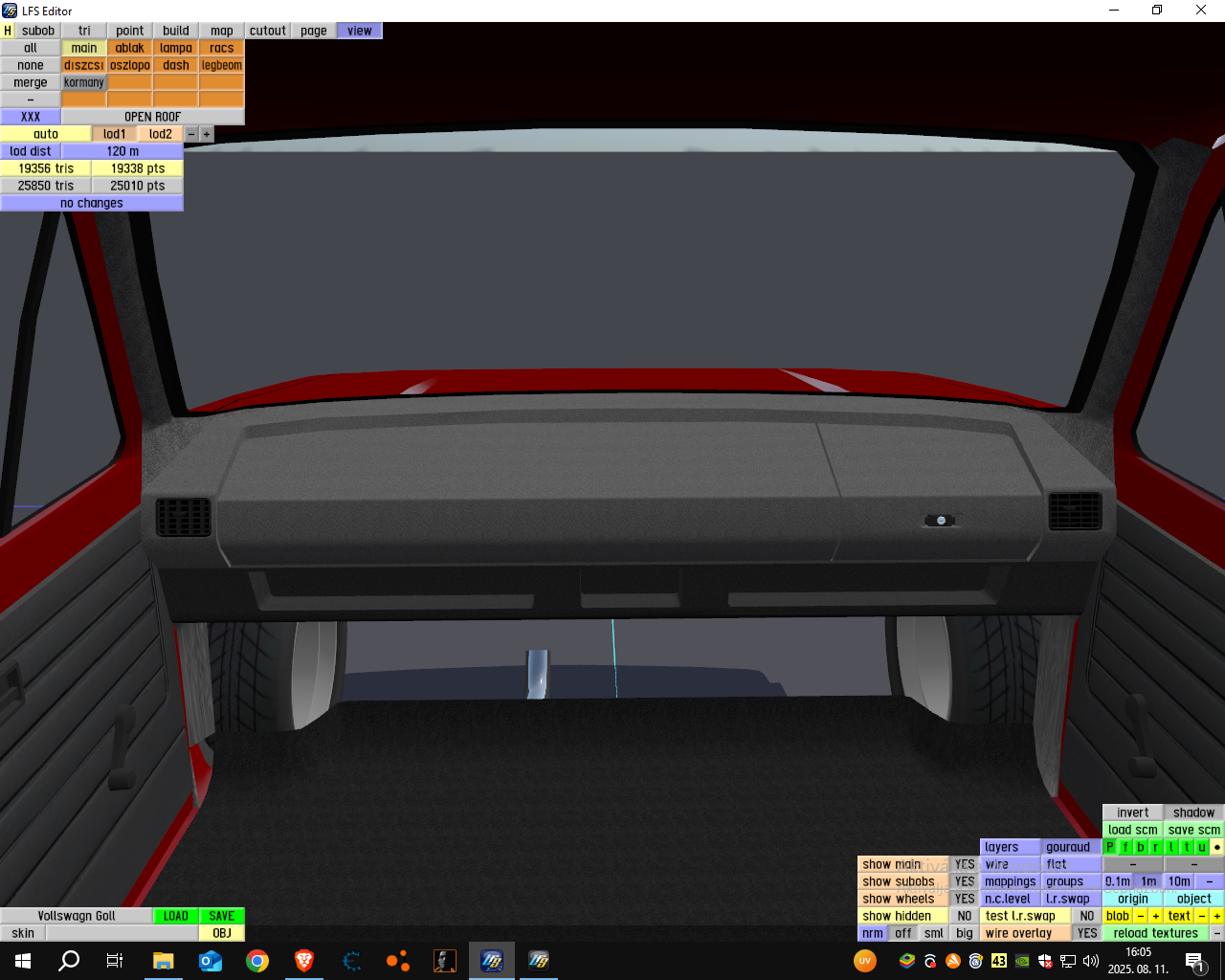Toggle test l.r.swap NO button
Image resolution: width=1225 pixels, height=980 pixels.
[x=1087, y=916]
